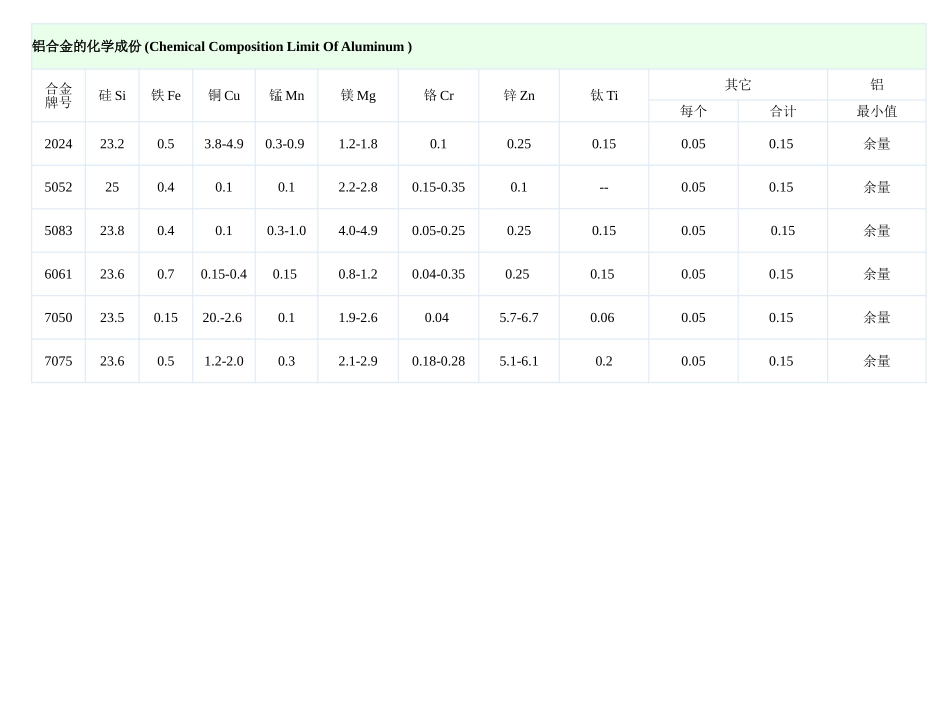Click Zn value '5.1-6.1' in row 7075
Screen dimensions: 950x713
coord(519,362)
